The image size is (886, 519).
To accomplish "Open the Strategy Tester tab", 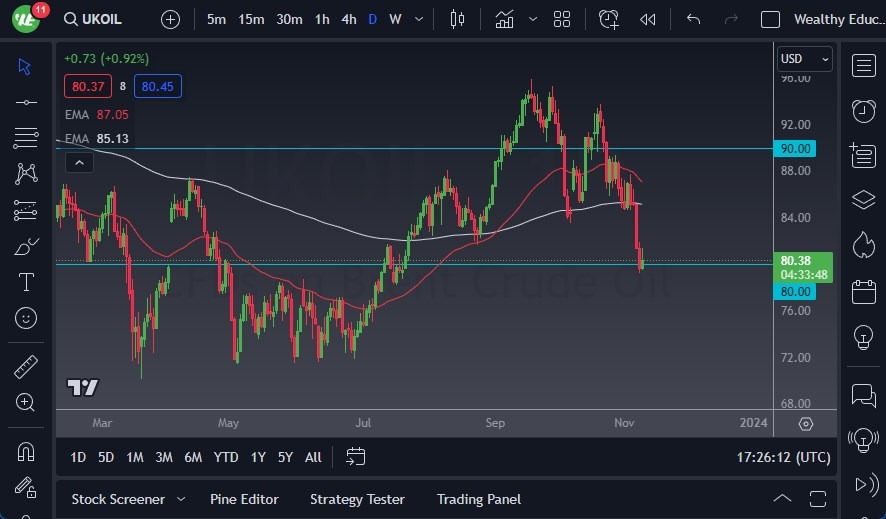I will 357,499.
